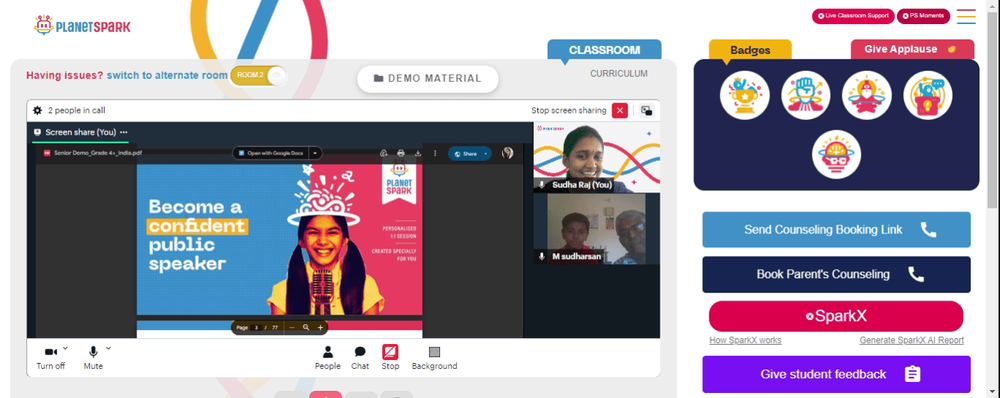Click Senior Demo_Grade 4+_India.pdf file name
The width and height of the screenshot is (1000, 398).
98,153
